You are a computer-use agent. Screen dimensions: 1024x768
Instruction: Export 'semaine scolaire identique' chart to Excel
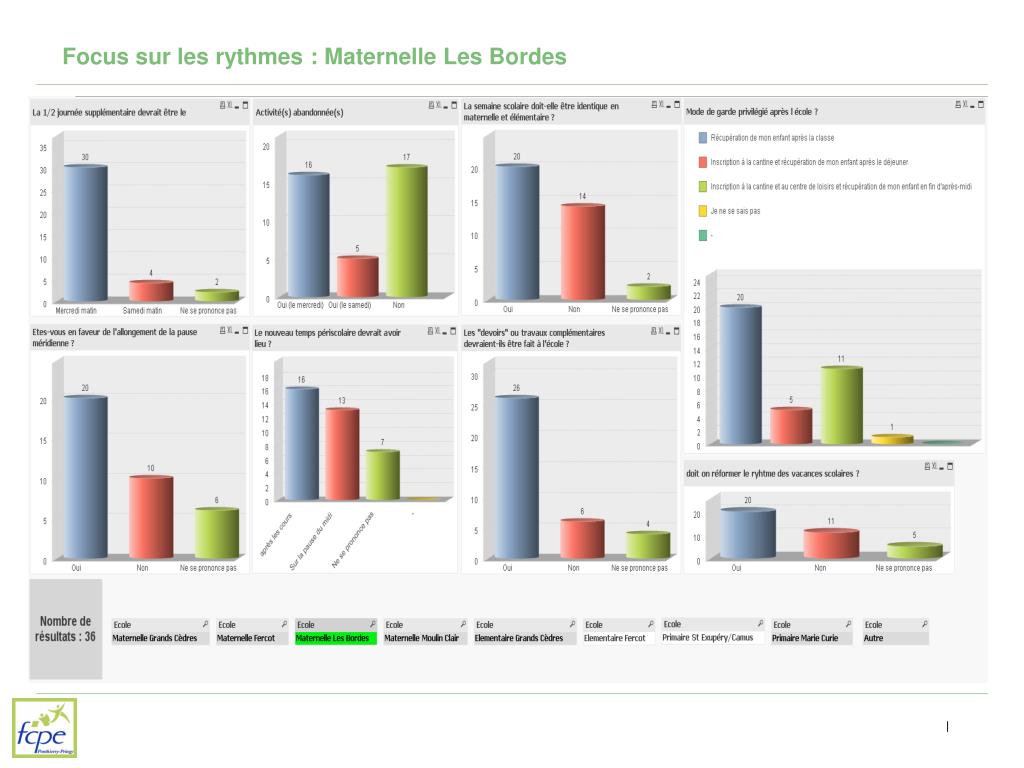tap(661, 104)
